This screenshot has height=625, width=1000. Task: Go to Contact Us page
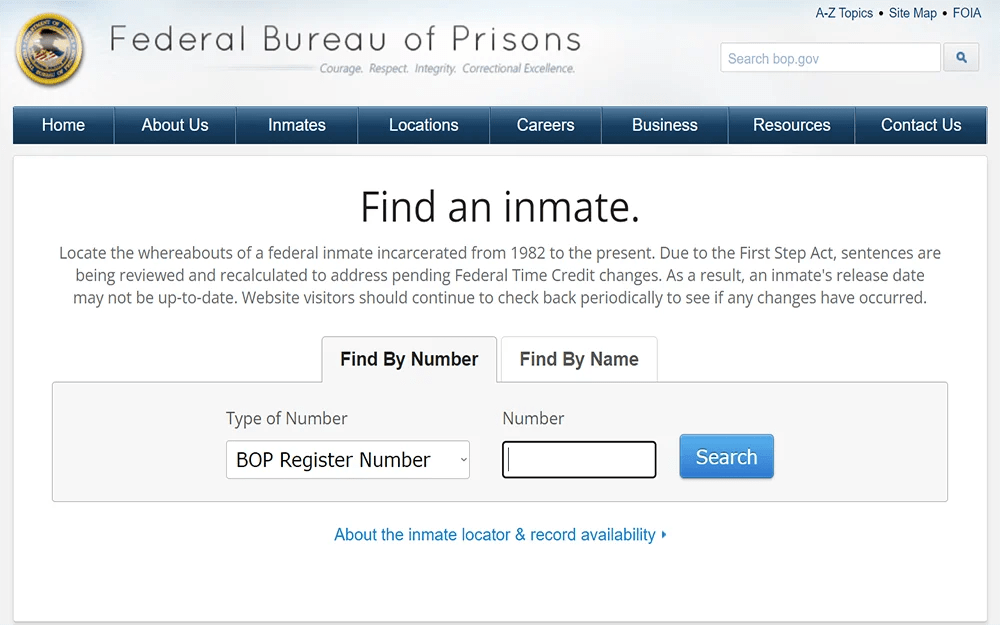coord(921,125)
